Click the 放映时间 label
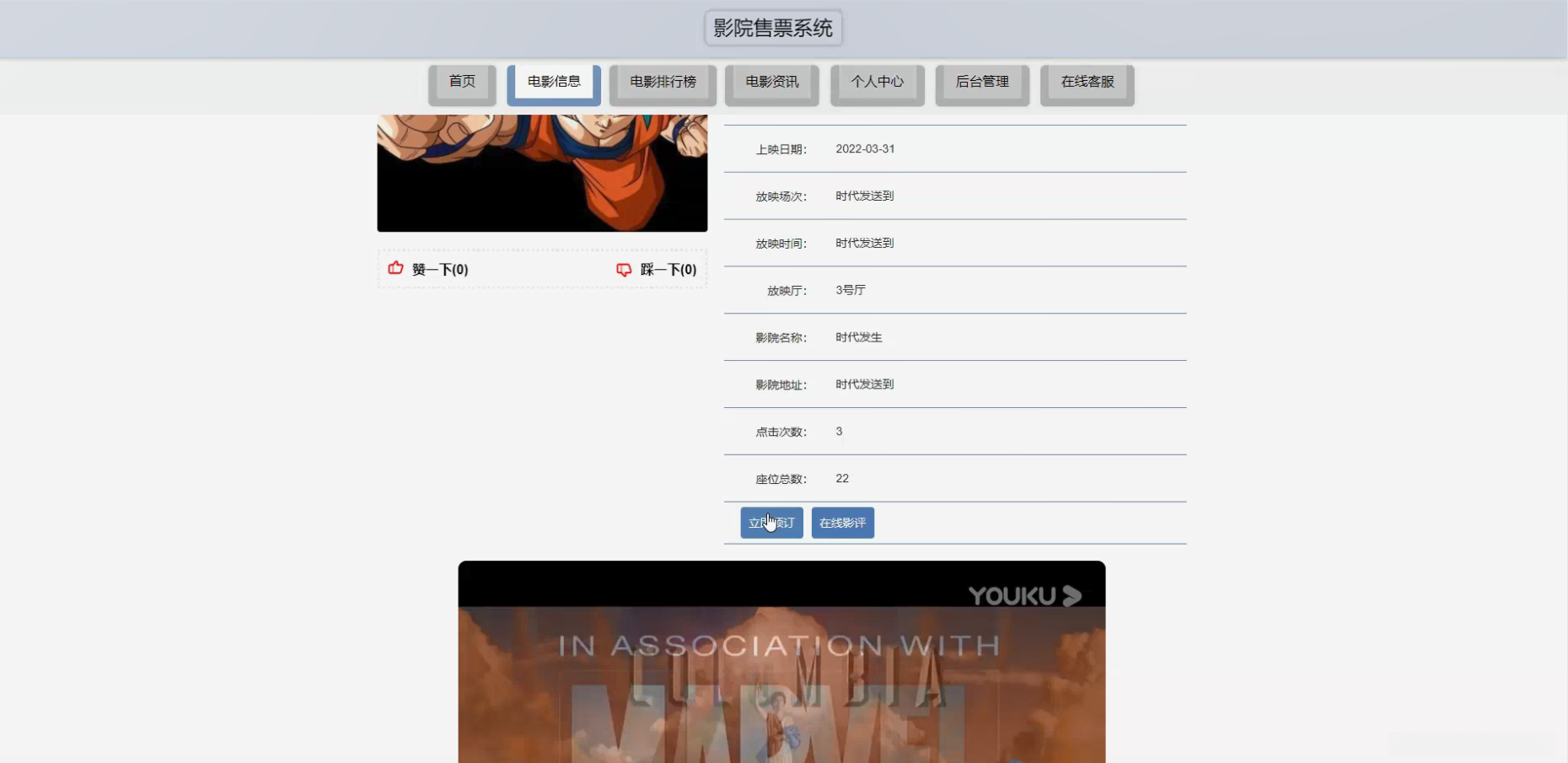1568x763 pixels. pos(781,244)
